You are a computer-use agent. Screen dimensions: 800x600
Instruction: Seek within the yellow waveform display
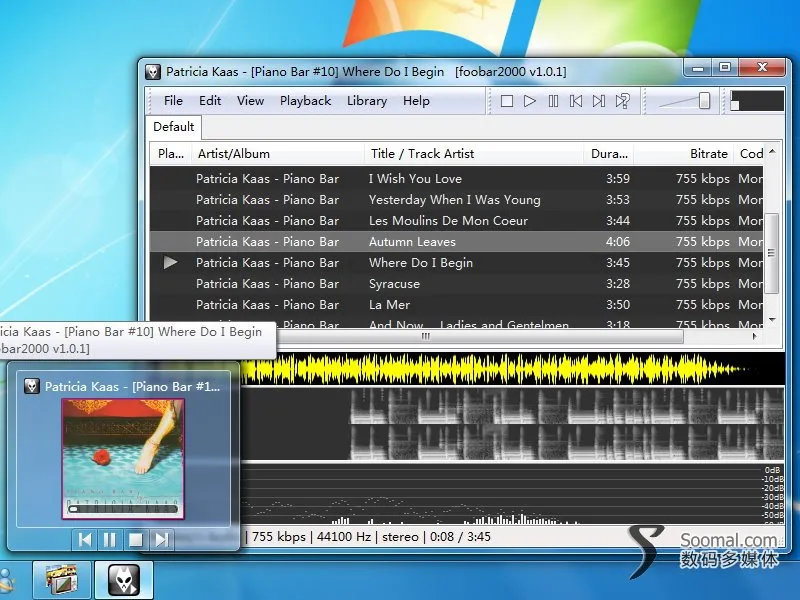pyautogui.click(x=512, y=369)
